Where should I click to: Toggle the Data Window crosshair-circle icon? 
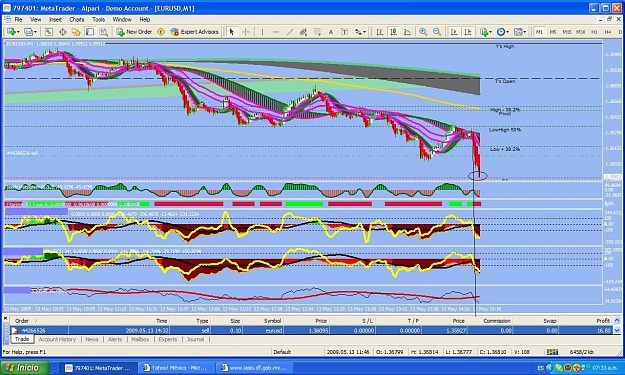point(63,32)
